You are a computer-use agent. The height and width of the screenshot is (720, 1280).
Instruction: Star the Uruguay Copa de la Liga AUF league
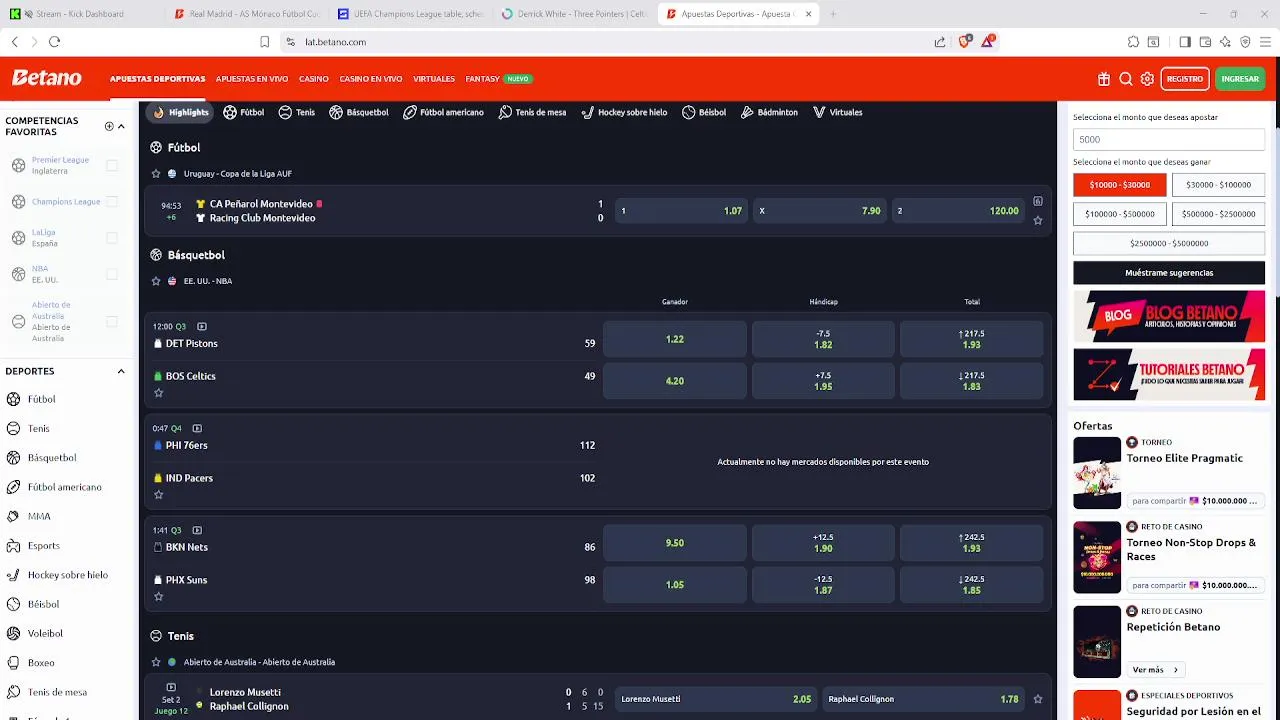click(156, 174)
